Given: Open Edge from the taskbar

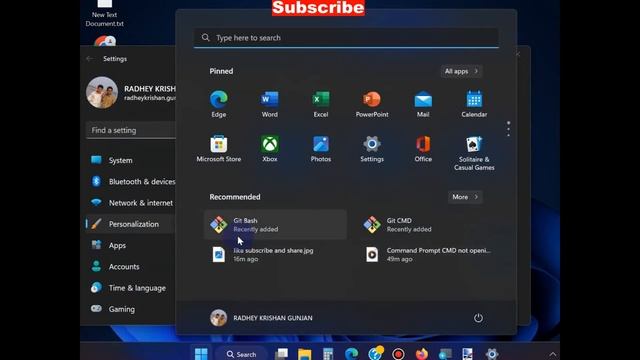Looking at the screenshot, I should tap(351, 354).
